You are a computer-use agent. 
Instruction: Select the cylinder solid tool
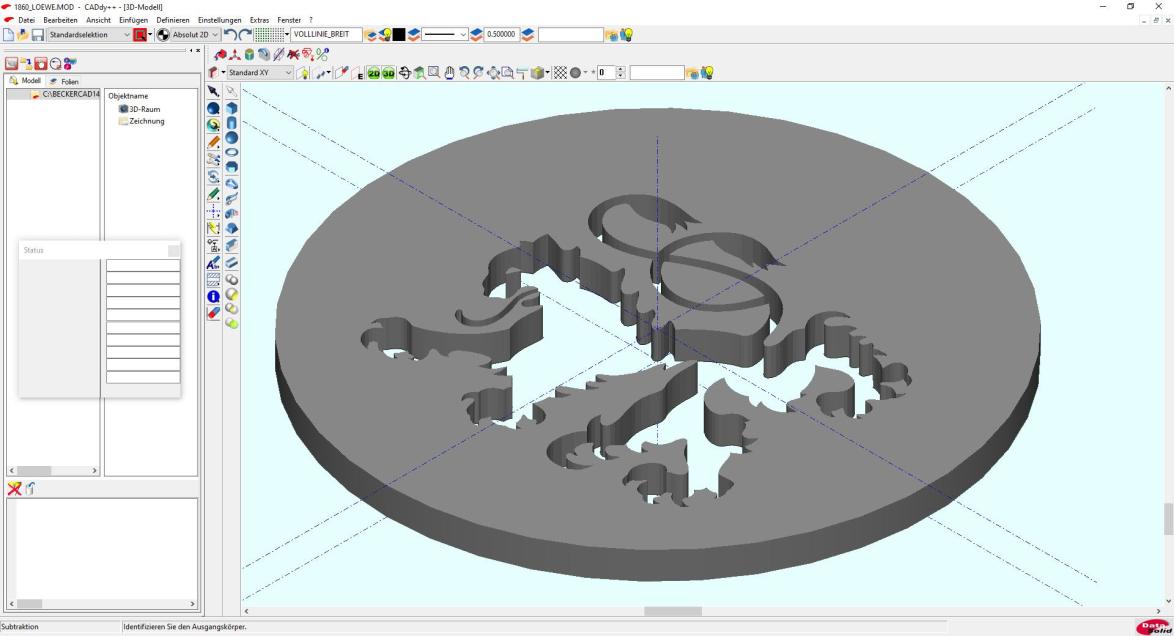[232, 123]
